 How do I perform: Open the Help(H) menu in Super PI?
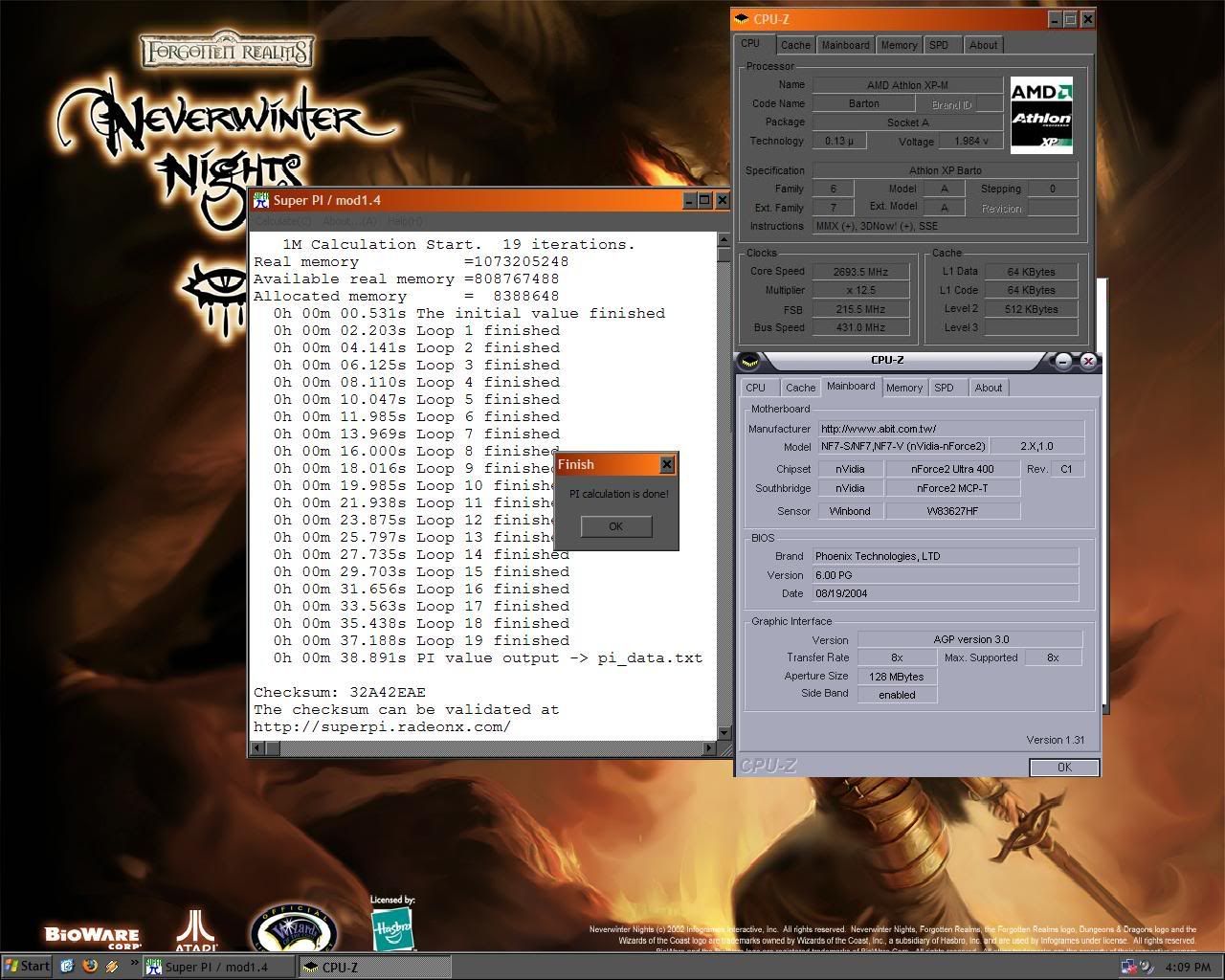(405, 221)
